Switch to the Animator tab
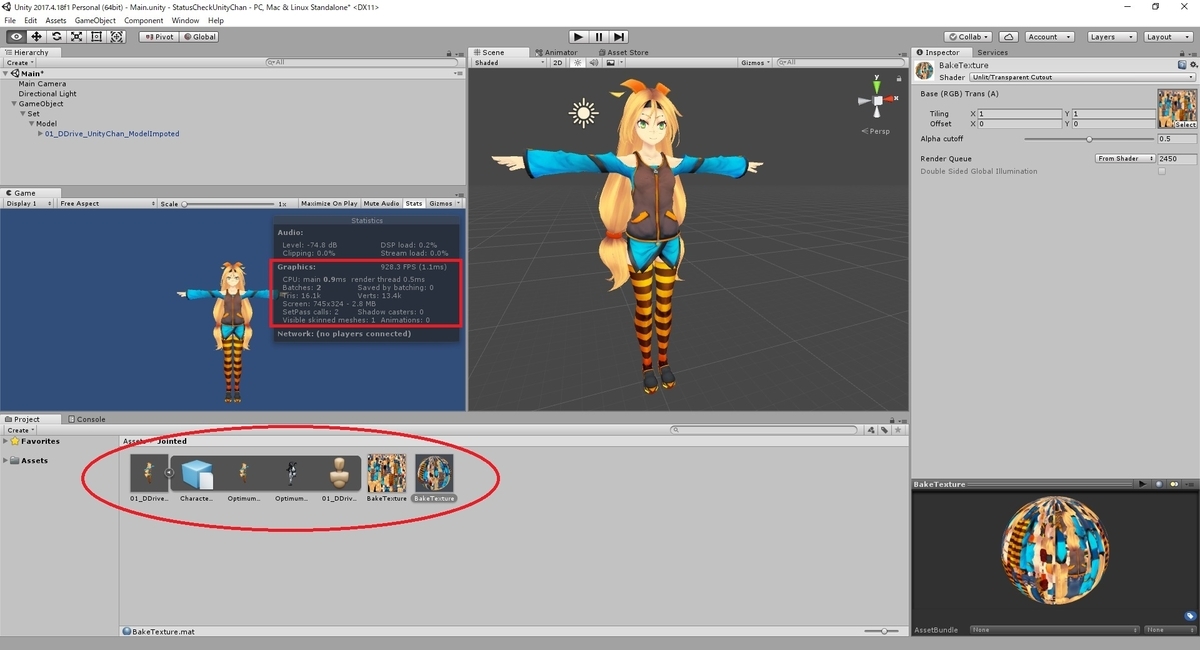This screenshot has height=650, width=1200. tap(556, 52)
